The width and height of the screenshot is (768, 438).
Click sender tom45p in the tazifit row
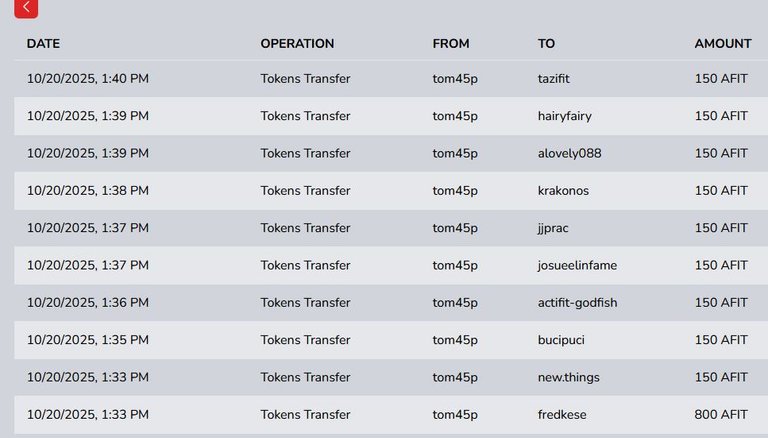coord(455,79)
